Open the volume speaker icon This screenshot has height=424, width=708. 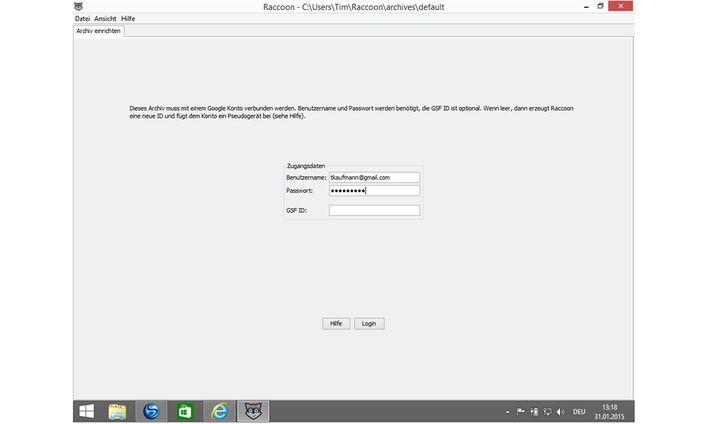click(560, 412)
